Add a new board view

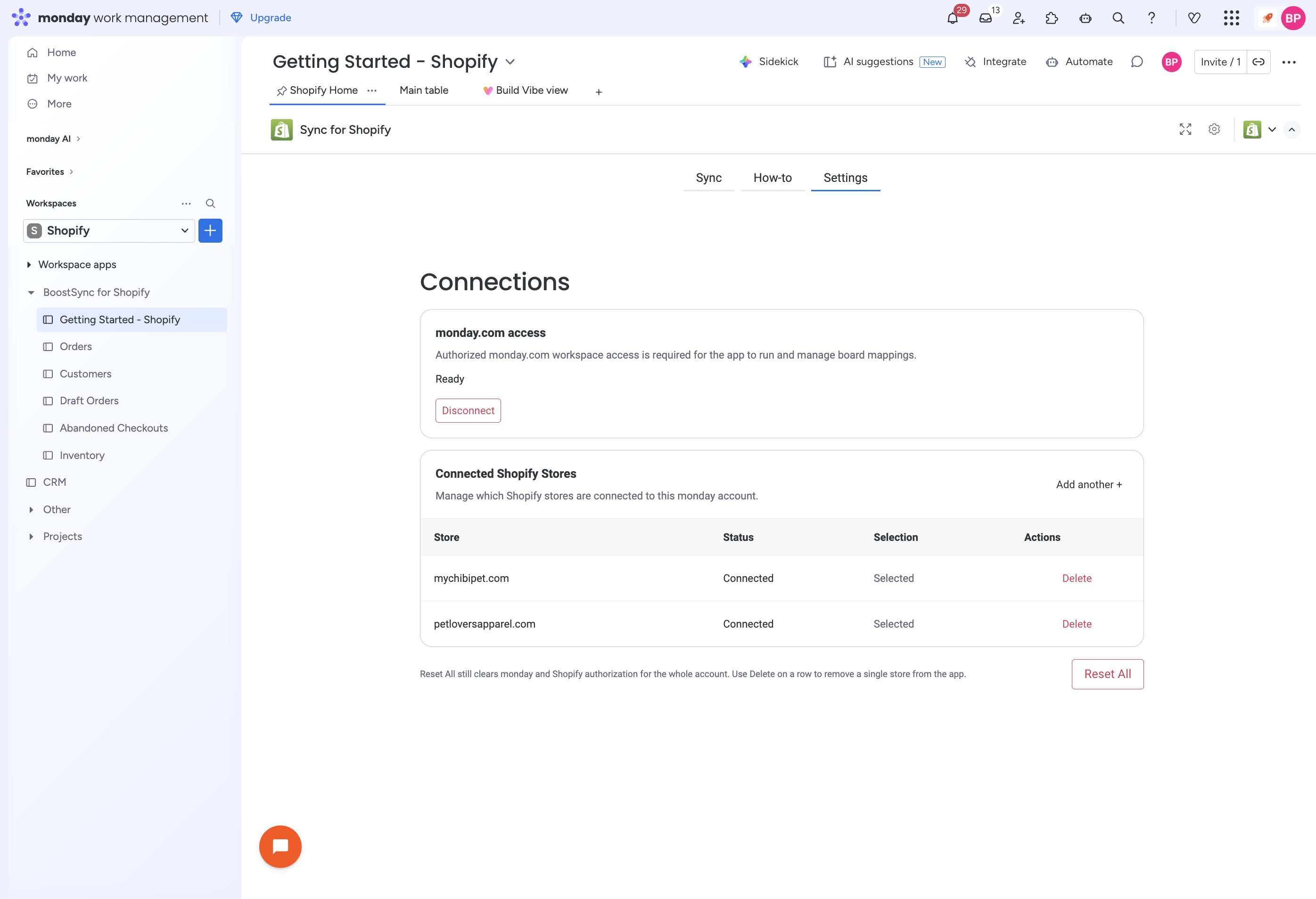coord(599,92)
